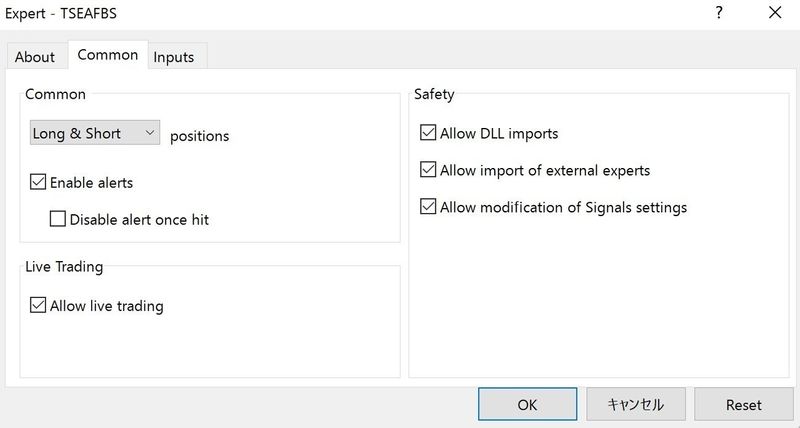Image resolution: width=800 pixels, height=428 pixels.
Task: Enable Disable alert once hit option
Action: [x=58, y=219]
